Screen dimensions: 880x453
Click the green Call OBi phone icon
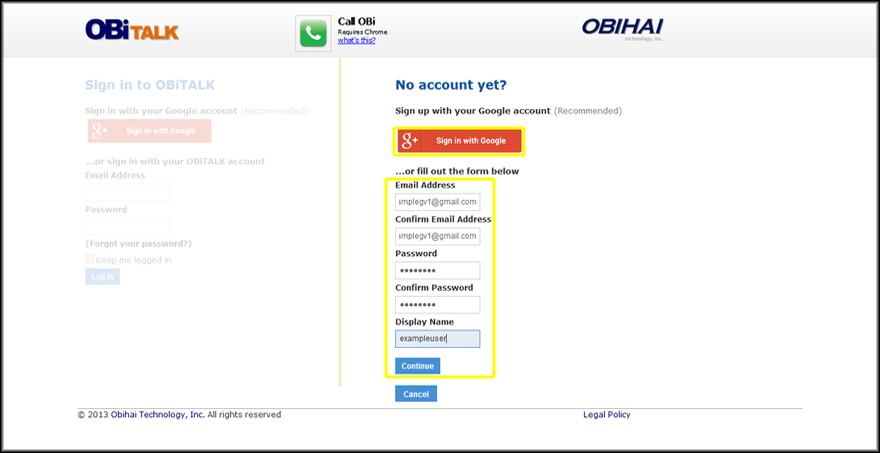click(313, 34)
